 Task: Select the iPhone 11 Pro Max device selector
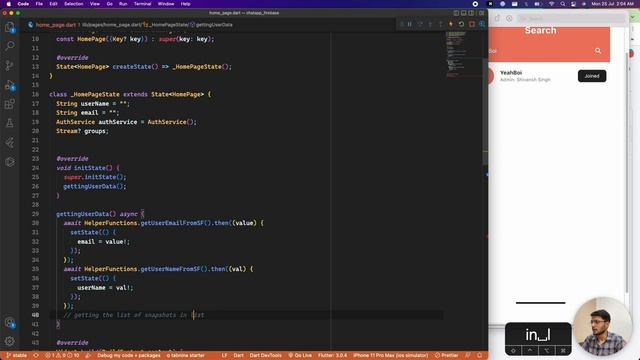click(391, 356)
